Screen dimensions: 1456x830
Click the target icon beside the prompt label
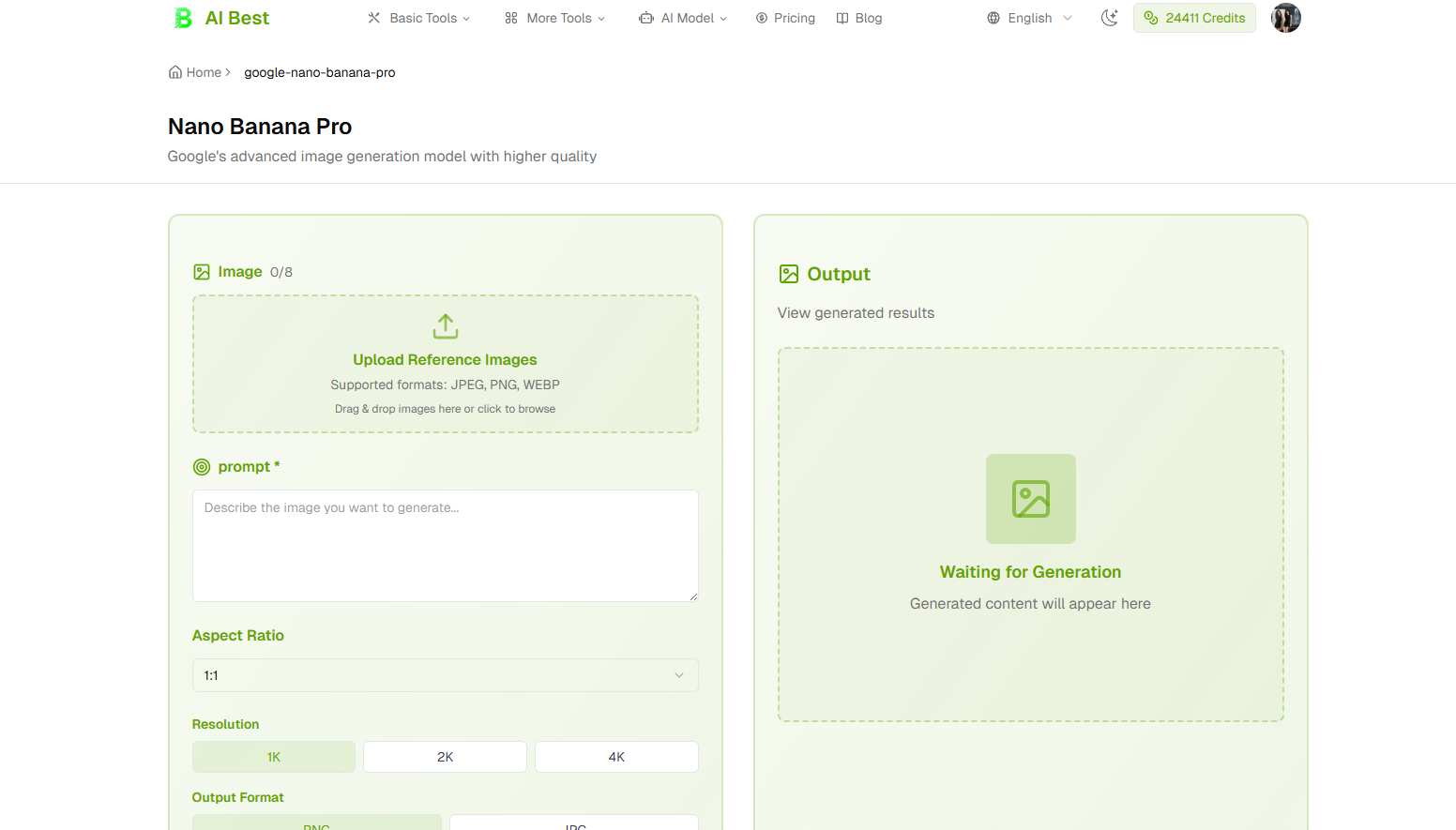coord(201,466)
